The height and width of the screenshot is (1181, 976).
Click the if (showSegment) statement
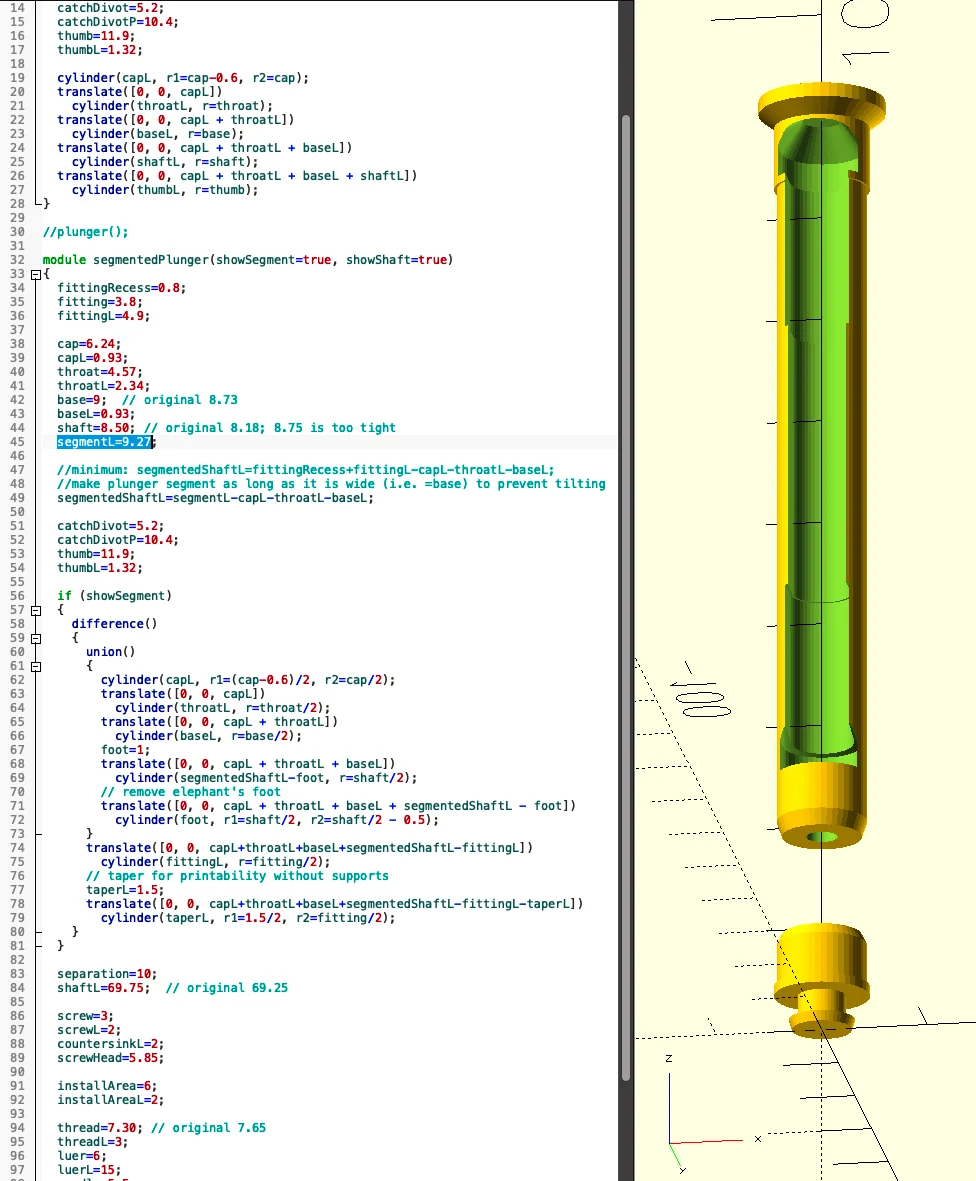[x=114, y=596]
